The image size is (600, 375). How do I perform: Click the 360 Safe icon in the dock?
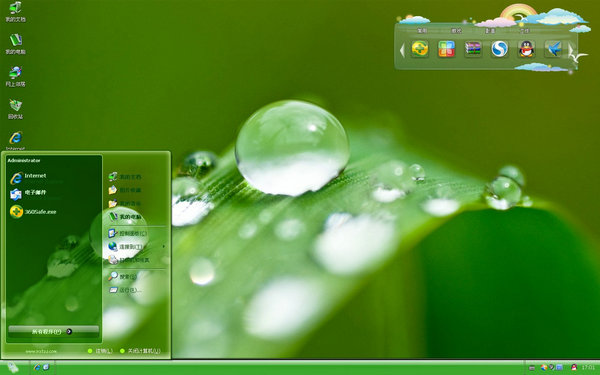pyautogui.click(x=420, y=49)
